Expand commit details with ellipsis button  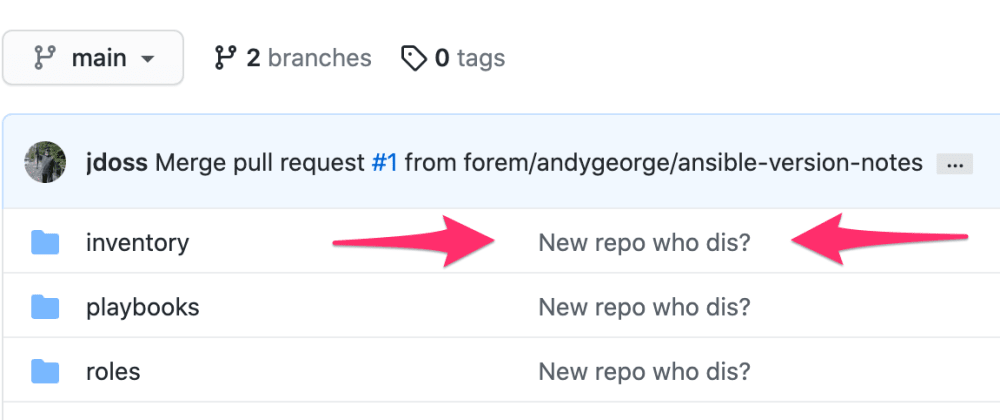click(x=954, y=164)
